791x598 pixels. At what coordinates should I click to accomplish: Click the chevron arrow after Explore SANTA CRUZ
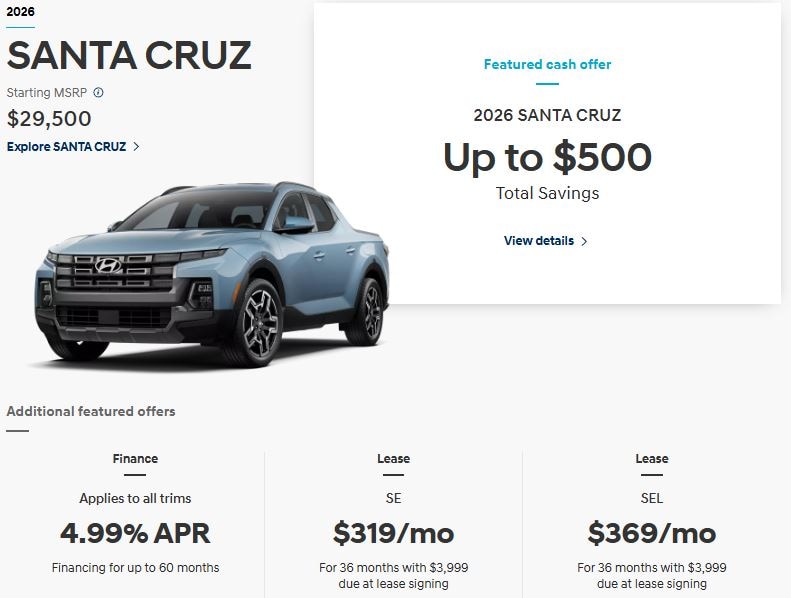(136, 147)
